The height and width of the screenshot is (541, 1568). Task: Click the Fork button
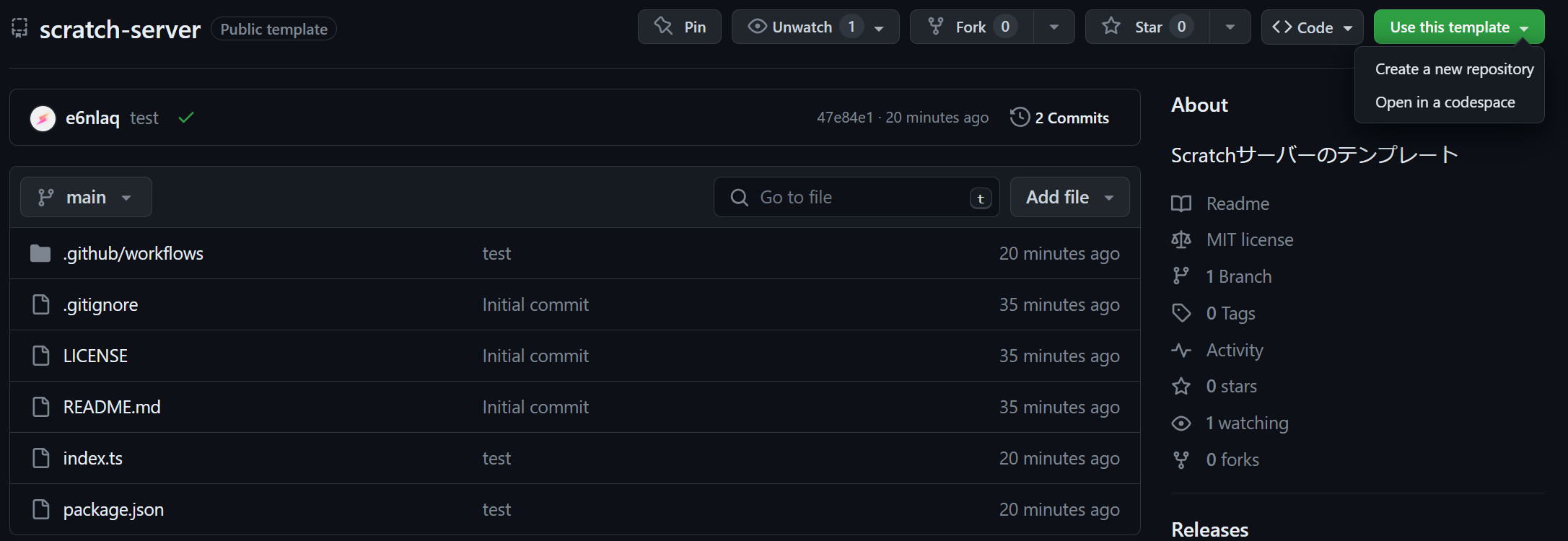point(971,27)
